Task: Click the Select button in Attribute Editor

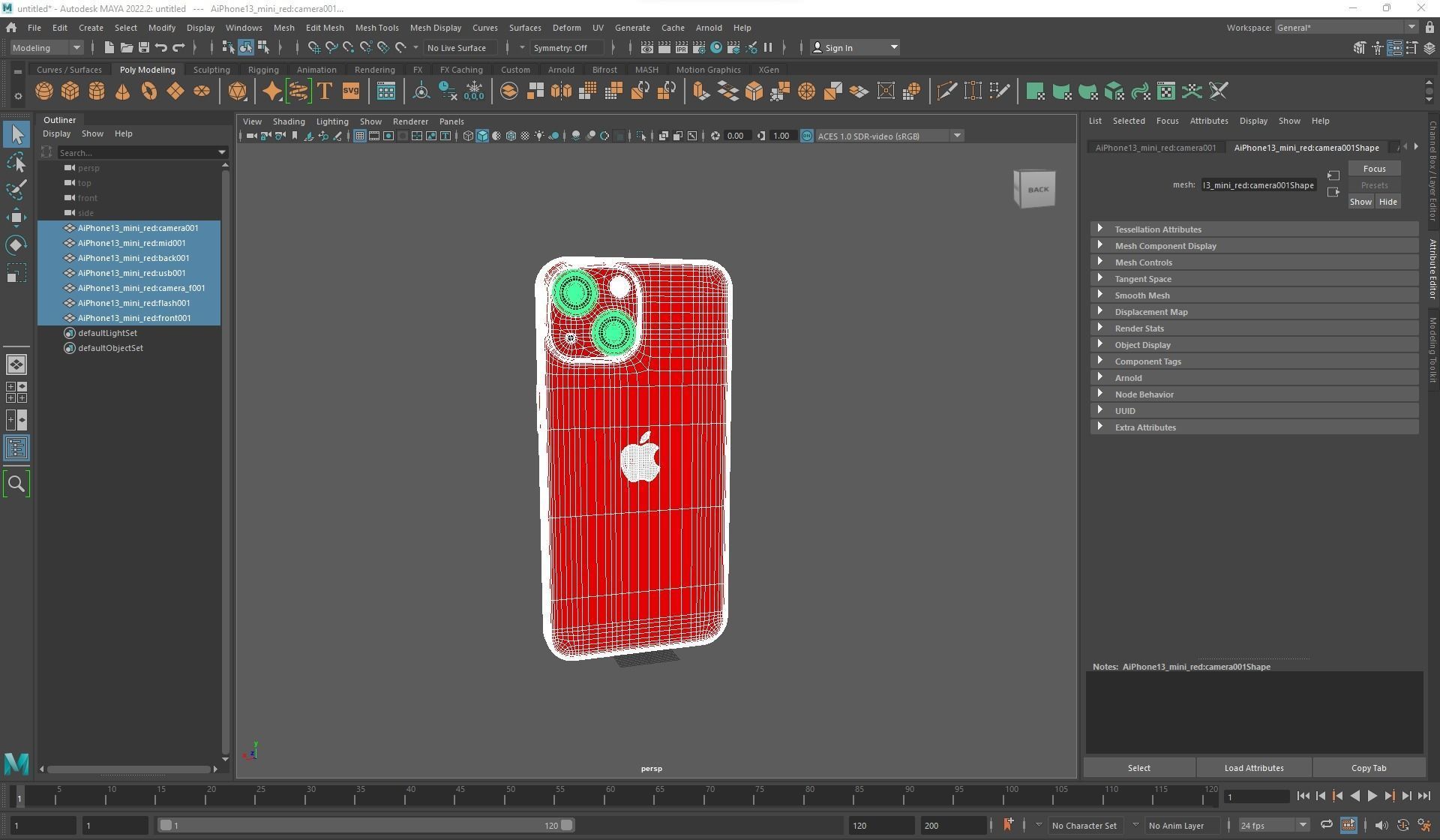Action: coord(1138,768)
